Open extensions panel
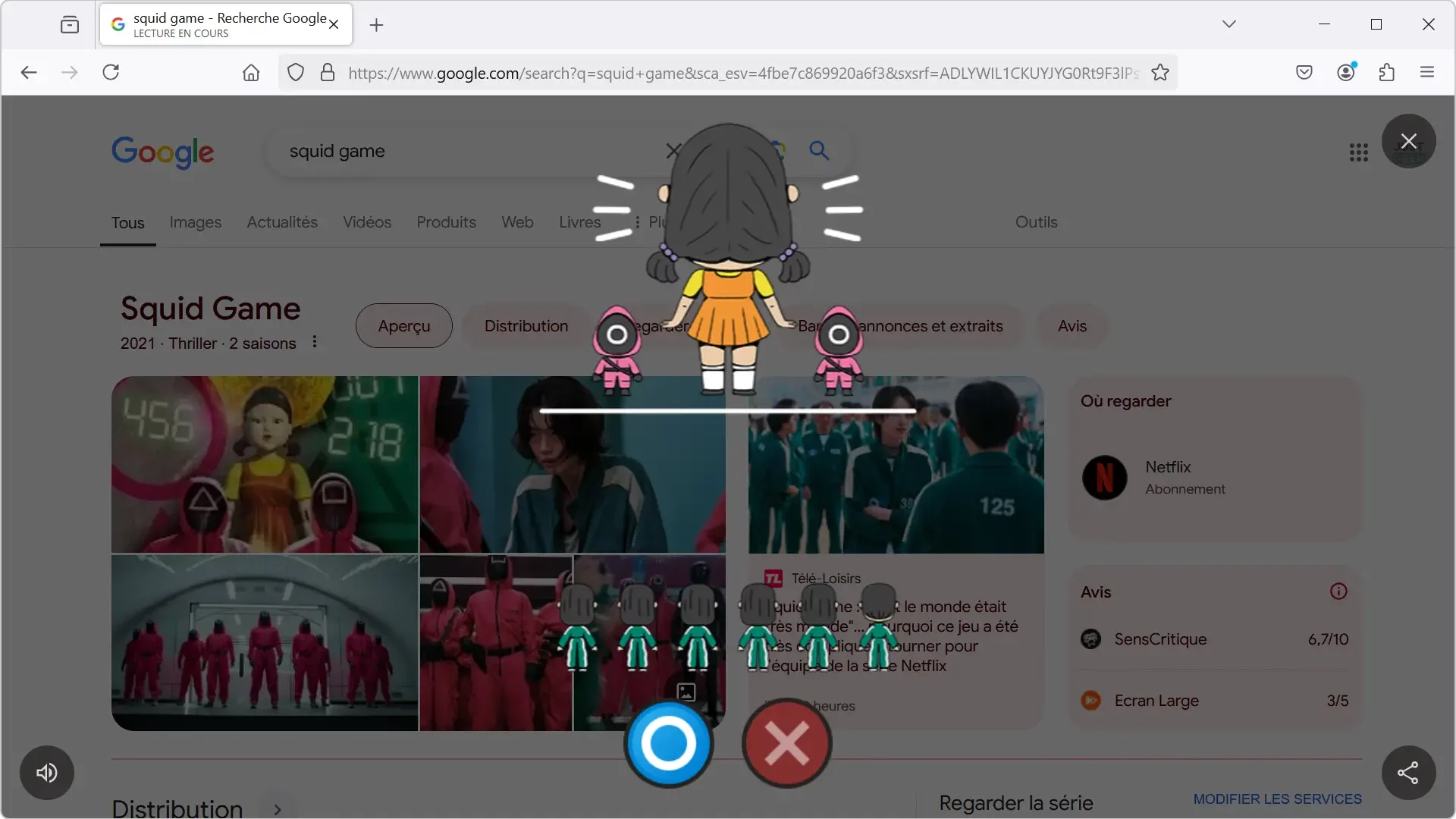 (1387, 72)
